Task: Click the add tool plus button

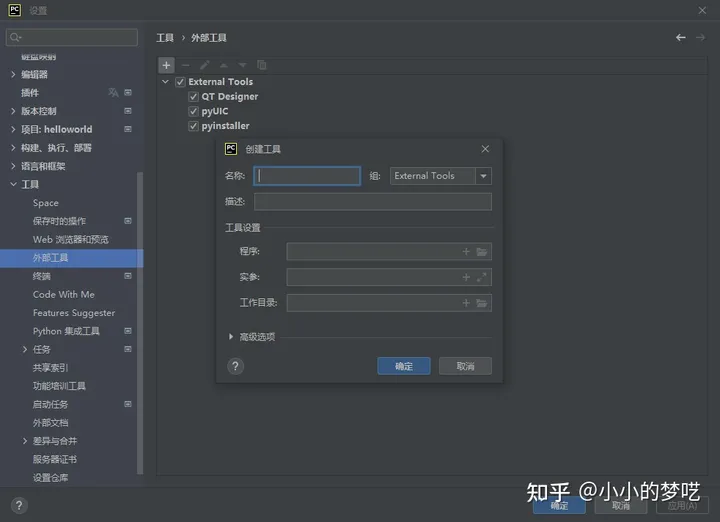Action: coord(166,65)
